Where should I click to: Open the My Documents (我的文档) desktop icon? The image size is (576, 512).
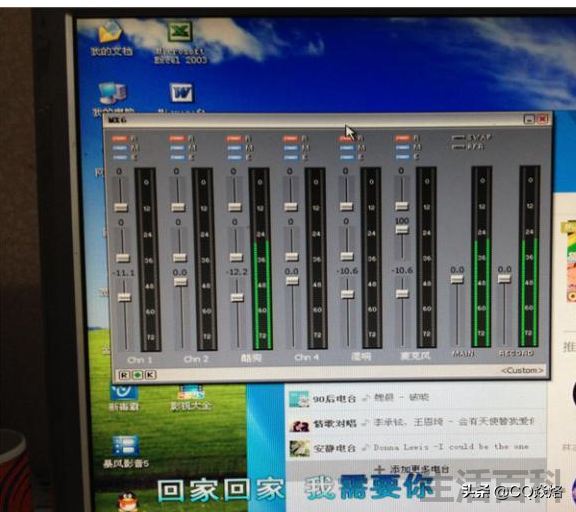pyautogui.click(x=111, y=38)
